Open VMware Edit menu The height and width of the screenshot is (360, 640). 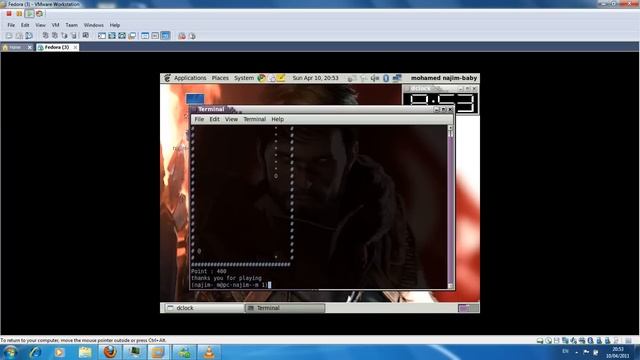tap(25, 25)
